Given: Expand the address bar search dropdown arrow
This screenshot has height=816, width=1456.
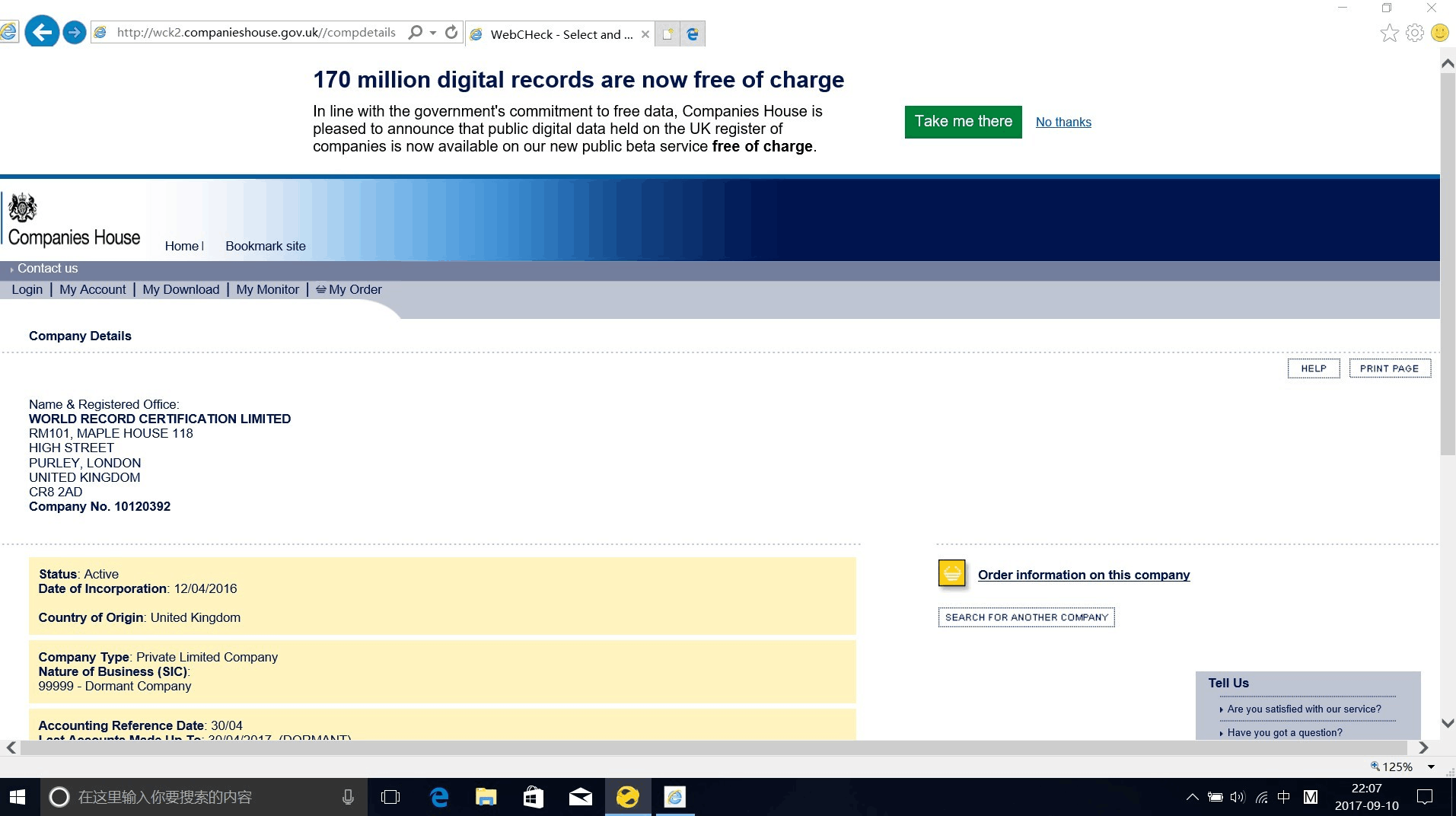Looking at the screenshot, I should [x=433, y=33].
